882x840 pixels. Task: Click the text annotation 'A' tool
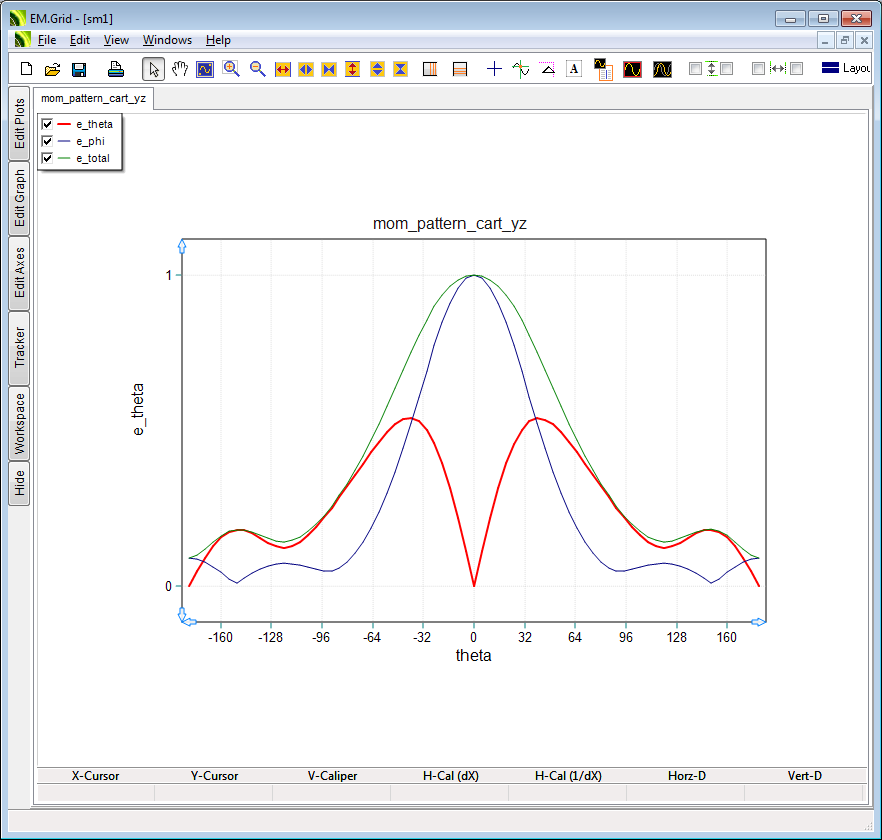pos(574,69)
